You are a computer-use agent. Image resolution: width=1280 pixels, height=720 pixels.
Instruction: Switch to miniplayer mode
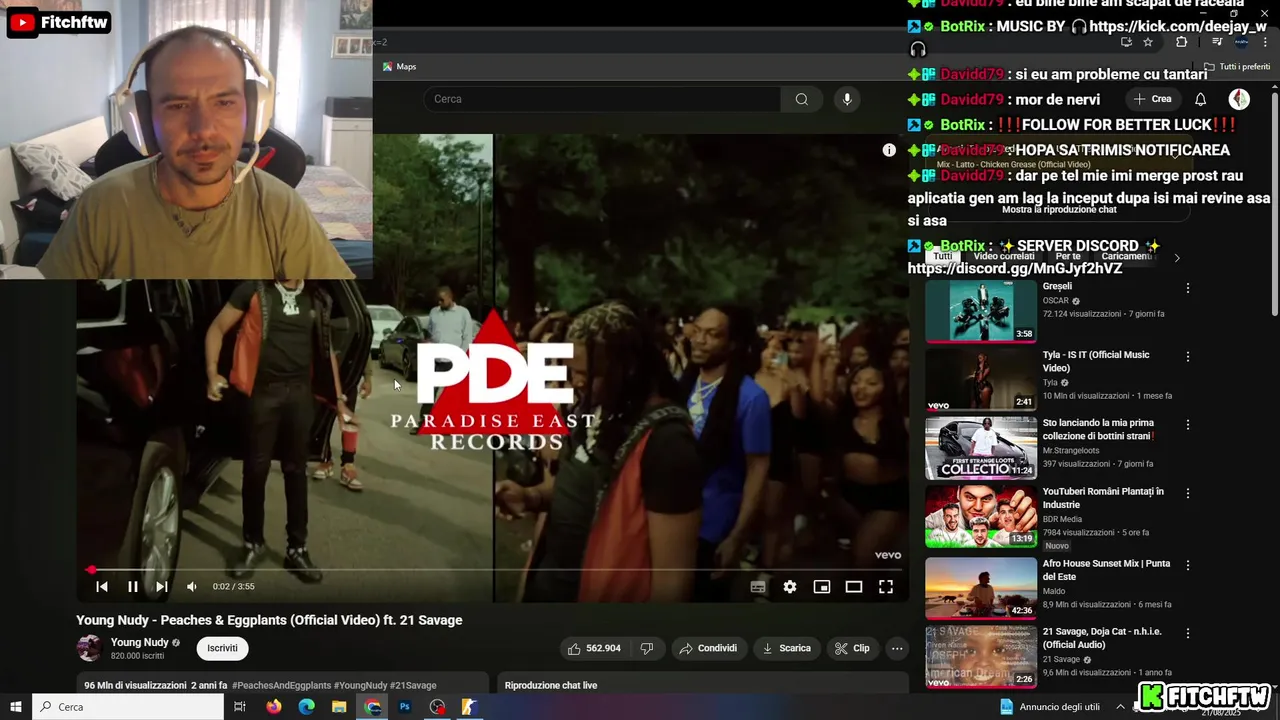click(x=822, y=587)
